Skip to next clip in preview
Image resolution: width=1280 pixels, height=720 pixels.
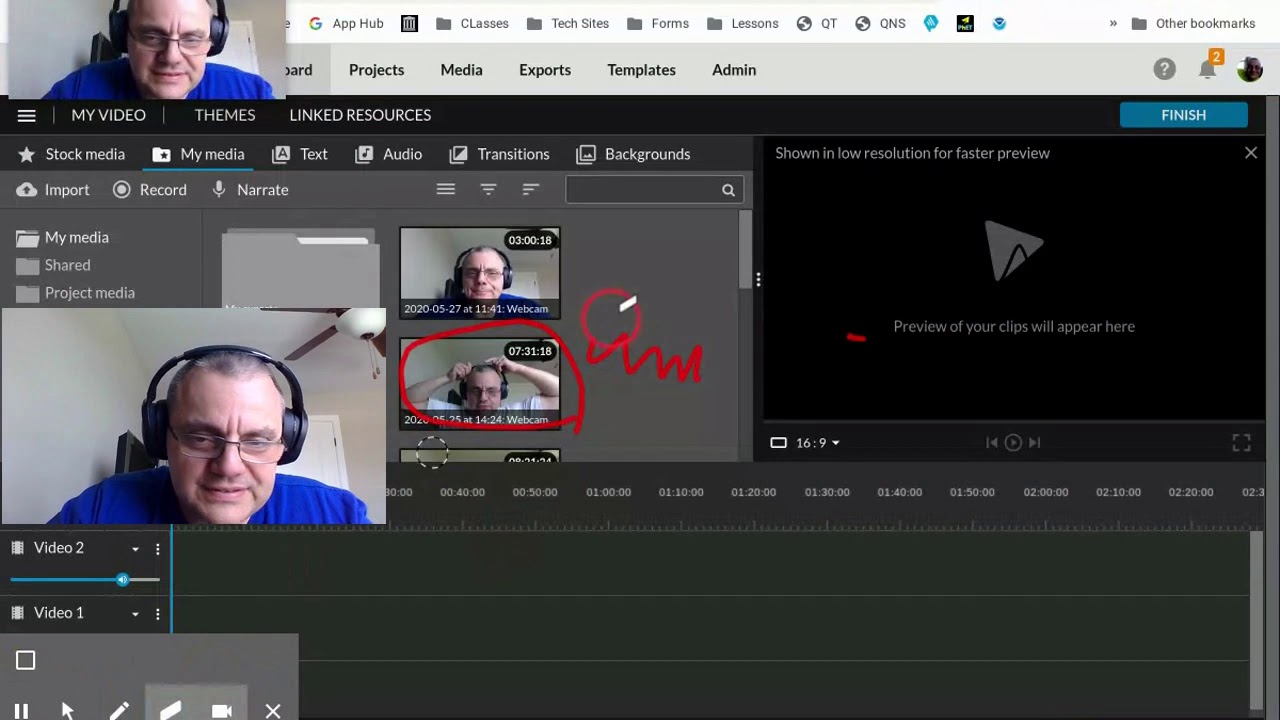(x=1035, y=442)
